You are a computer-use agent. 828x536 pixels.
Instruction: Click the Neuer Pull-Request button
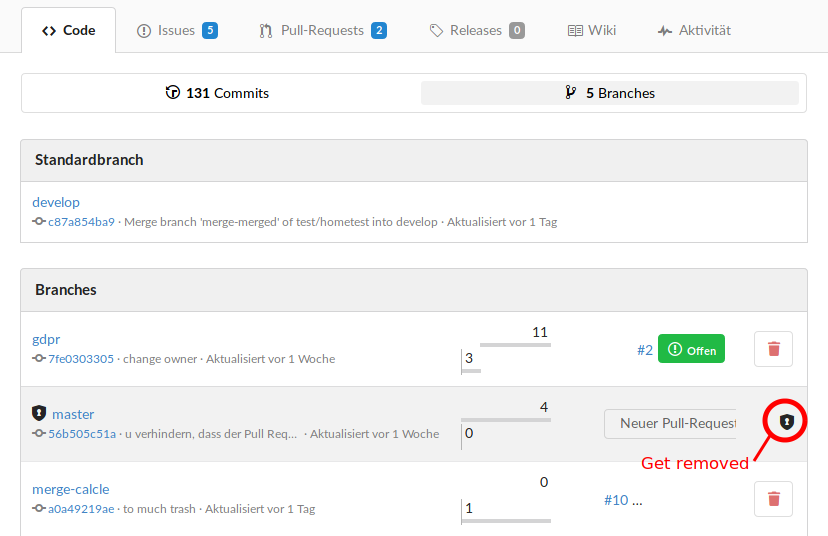coord(671,423)
